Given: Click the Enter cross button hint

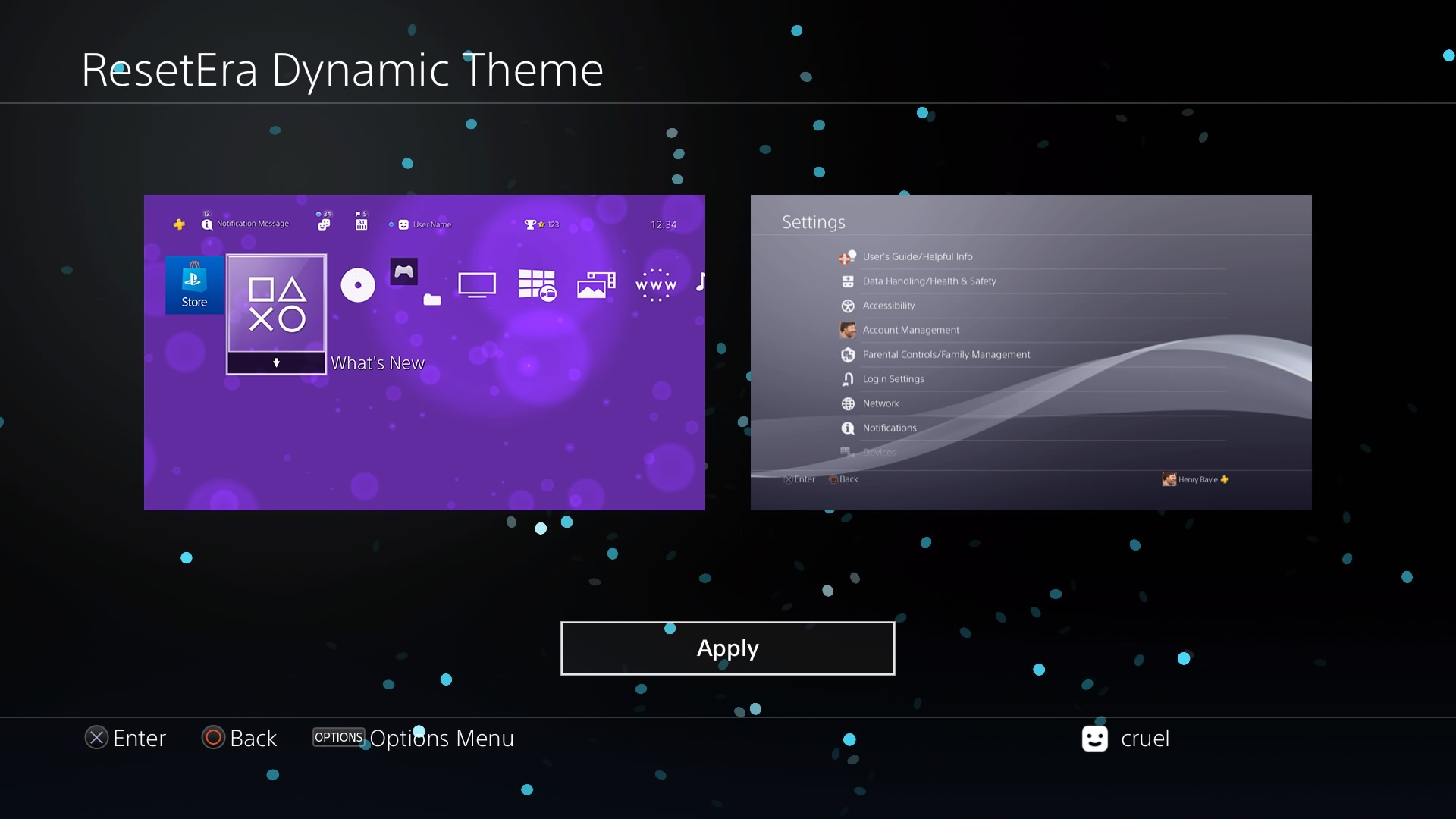Looking at the screenshot, I should pyautogui.click(x=96, y=738).
